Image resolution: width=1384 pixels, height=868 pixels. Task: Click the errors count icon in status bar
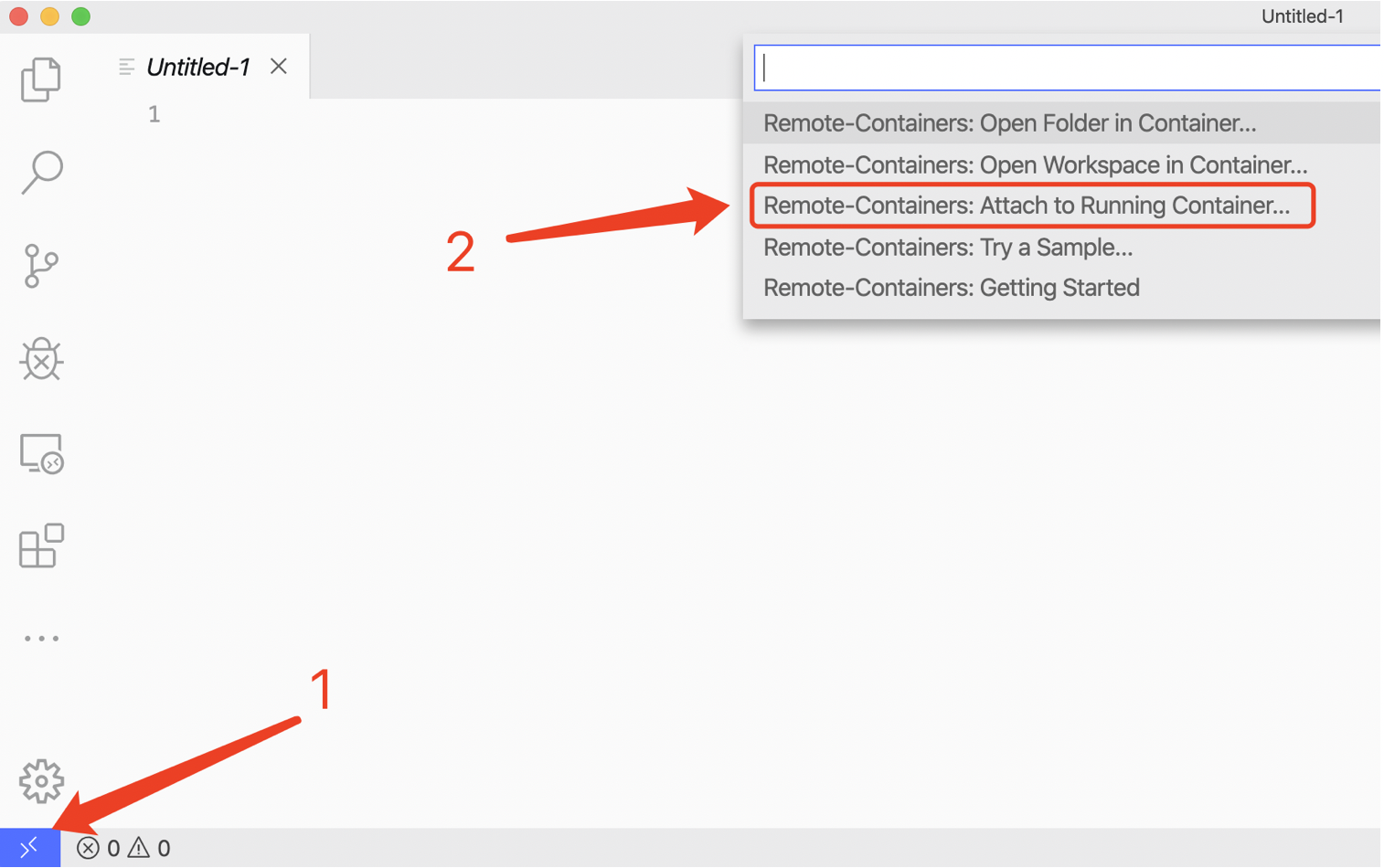click(88, 848)
